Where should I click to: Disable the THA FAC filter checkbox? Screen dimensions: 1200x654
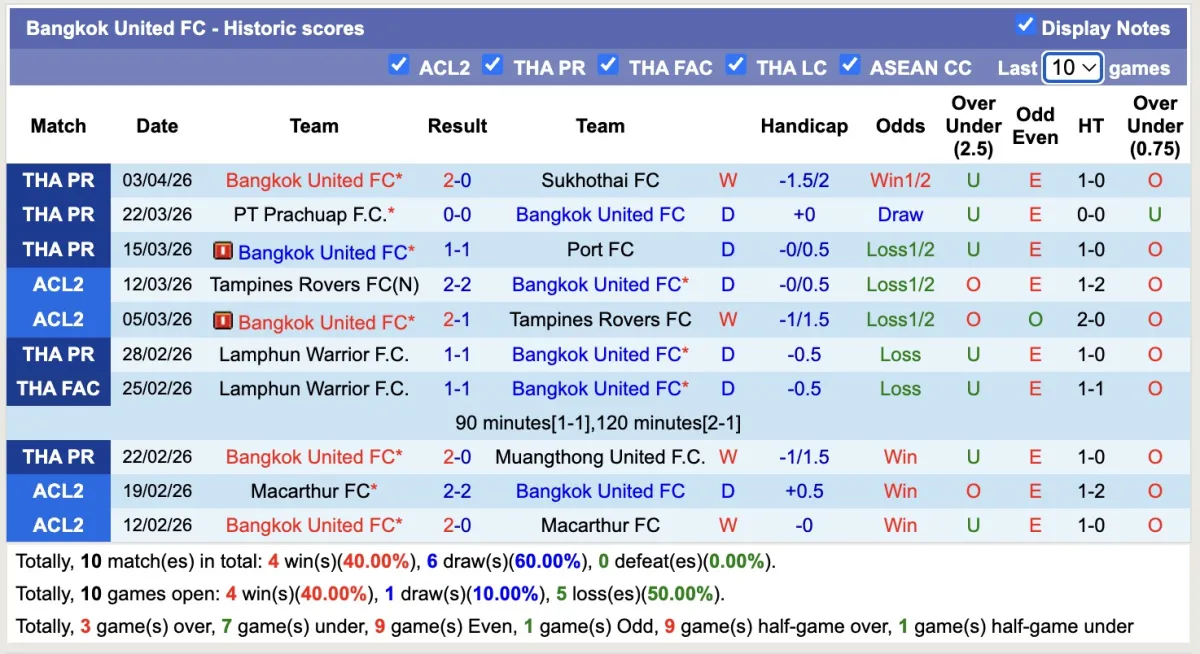tap(608, 66)
